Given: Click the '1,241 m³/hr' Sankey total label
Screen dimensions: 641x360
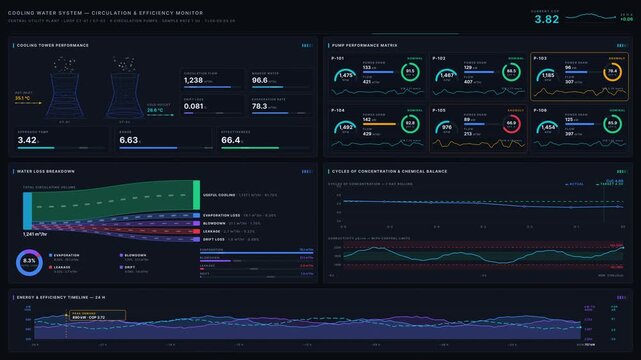Looking at the screenshot, I should [x=35, y=234].
